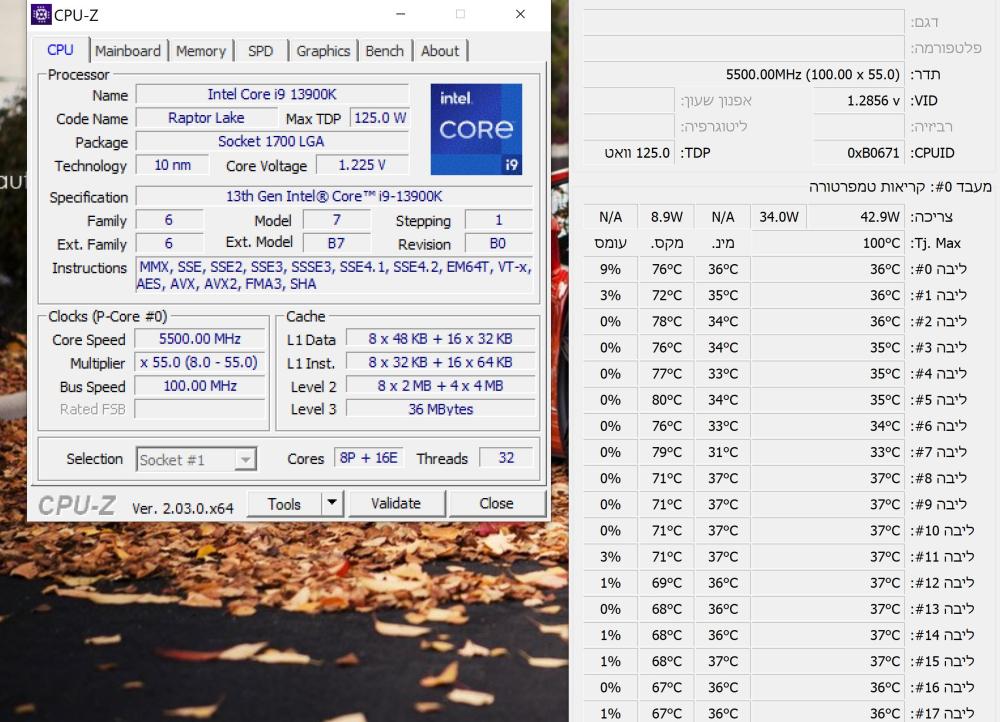
Task: Switch to the Mainboard tab
Action: pos(127,51)
